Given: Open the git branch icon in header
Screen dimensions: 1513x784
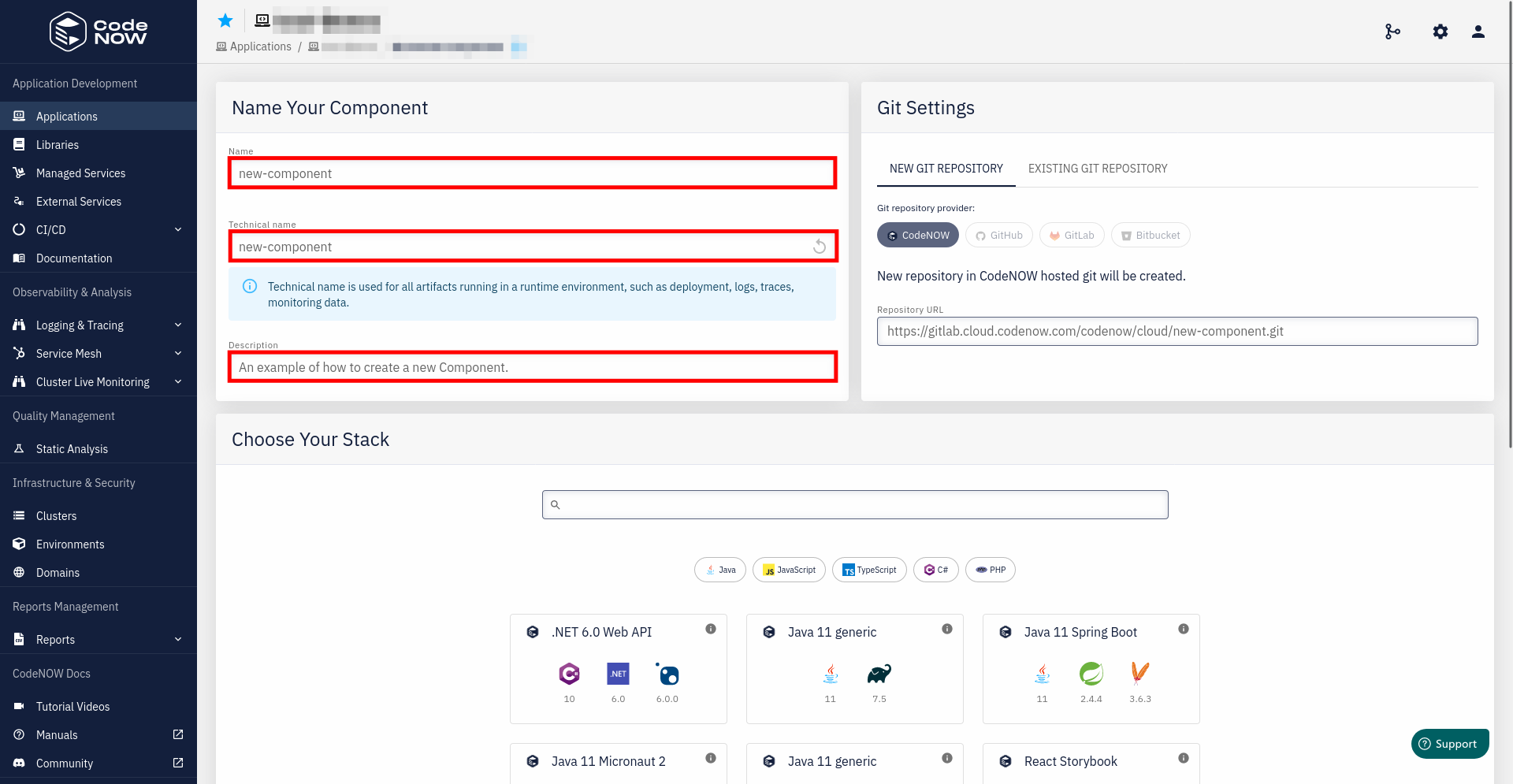Looking at the screenshot, I should tap(1392, 32).
